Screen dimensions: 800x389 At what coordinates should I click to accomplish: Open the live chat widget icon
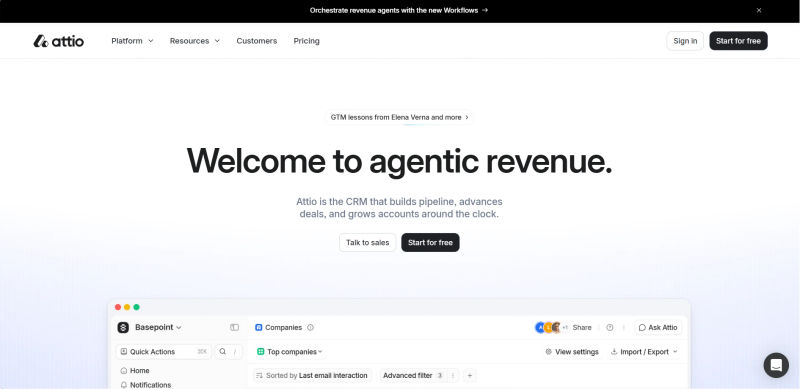pos(776,365)
